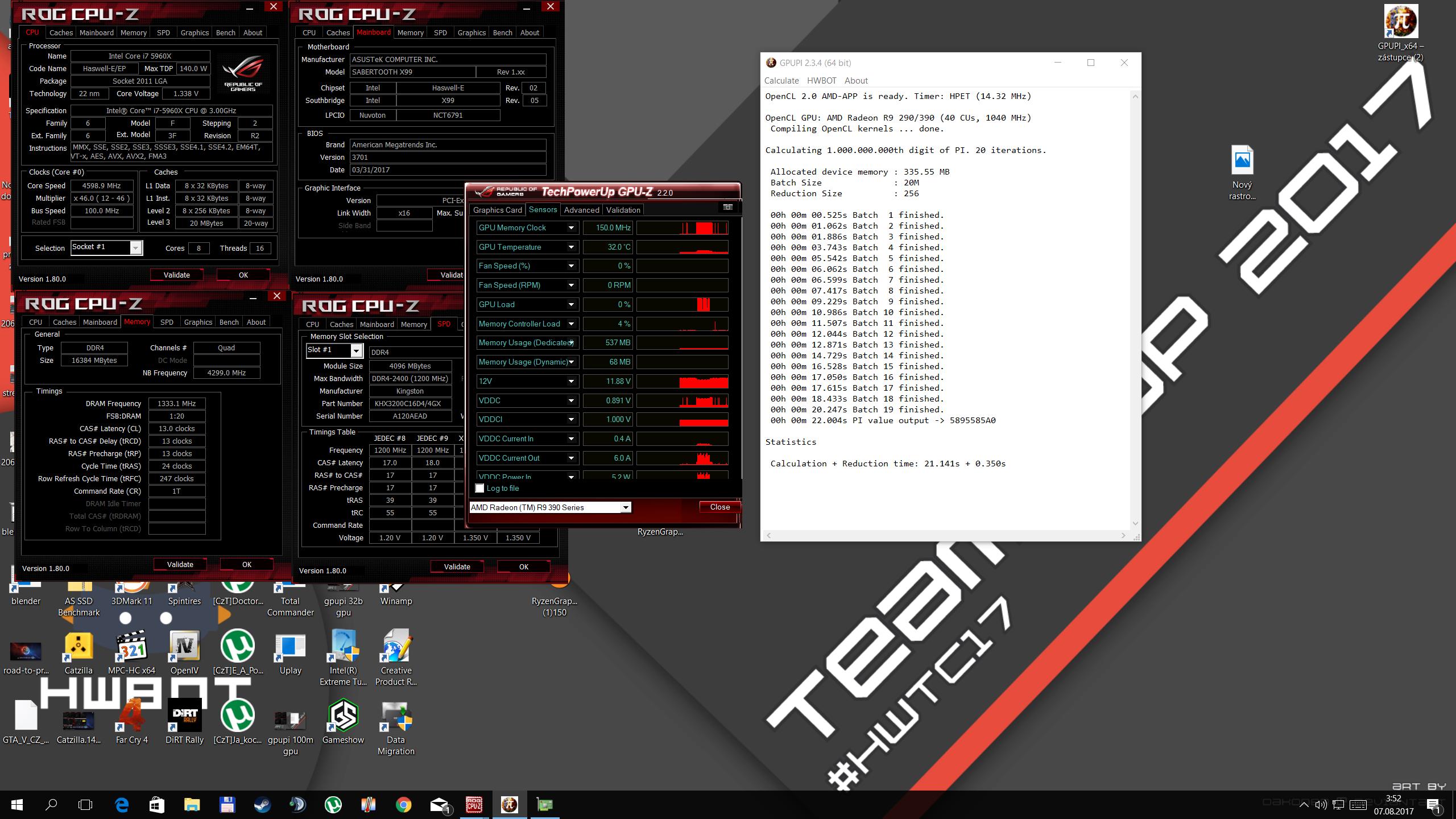Click GPUPI horizontal scrollbar track
Screen dimensions: 1456x819
[x=946, y=535]
